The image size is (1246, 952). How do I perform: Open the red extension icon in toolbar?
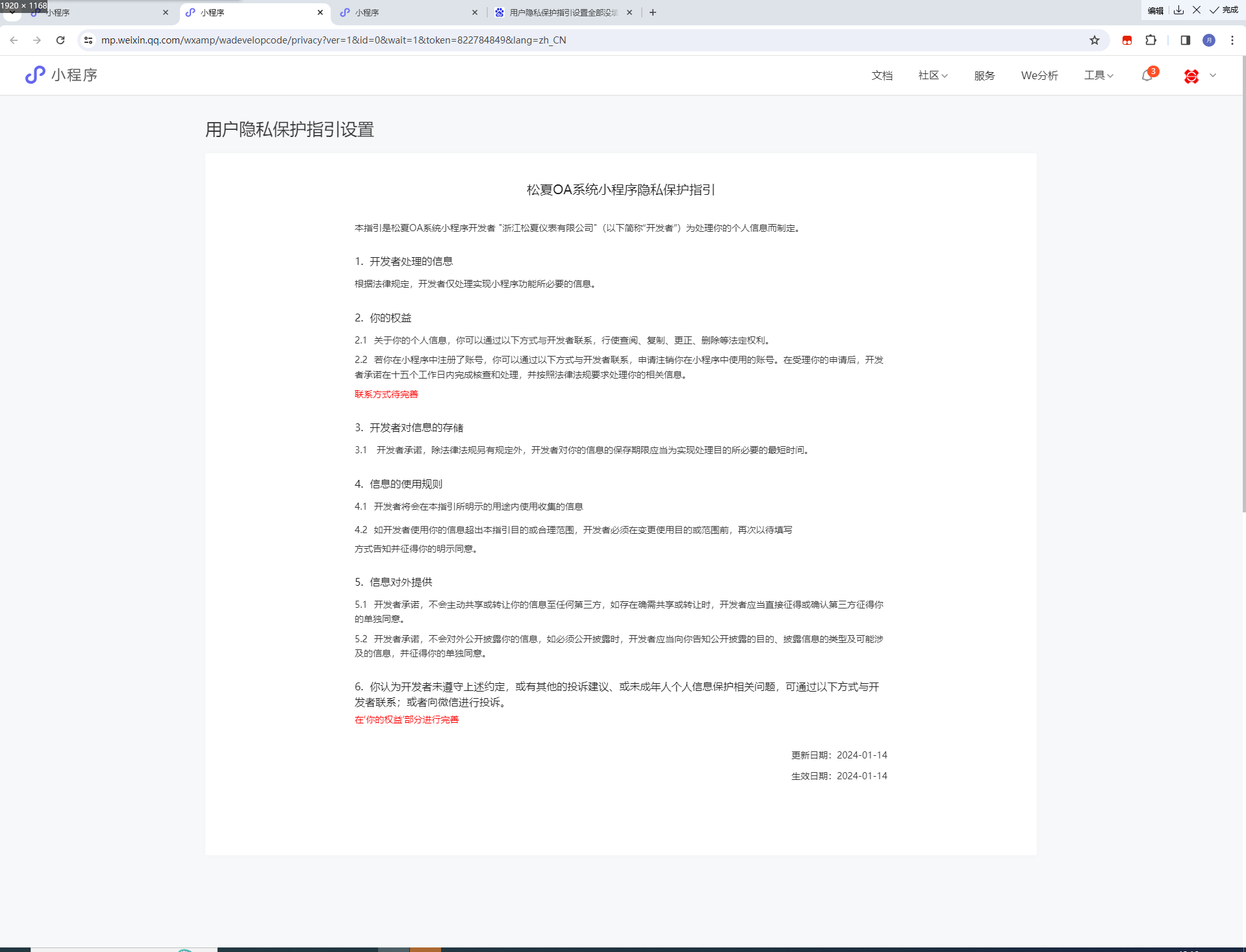tap(1127, 40)
